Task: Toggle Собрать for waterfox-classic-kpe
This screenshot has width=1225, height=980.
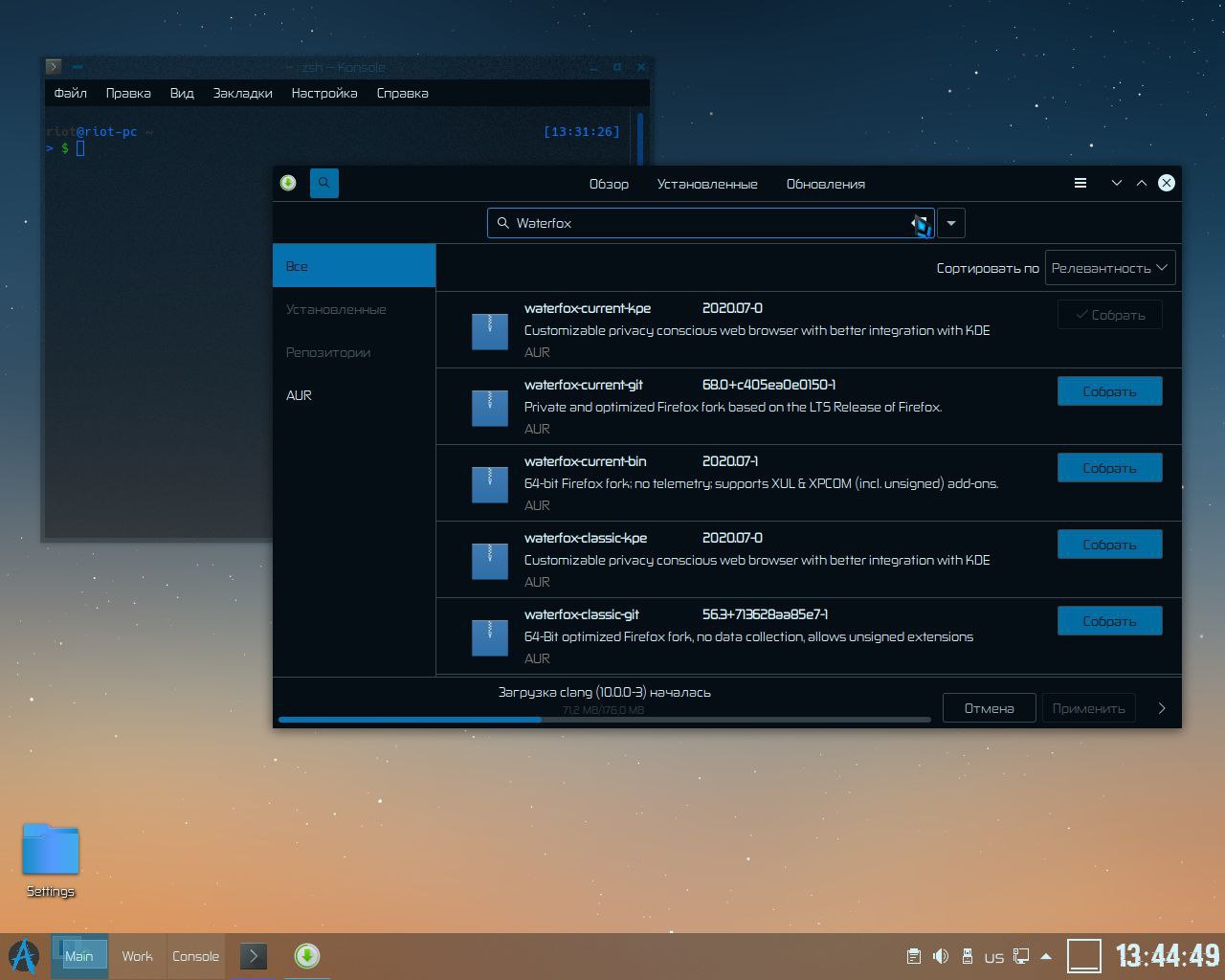Action: (x=1110, y=545)
